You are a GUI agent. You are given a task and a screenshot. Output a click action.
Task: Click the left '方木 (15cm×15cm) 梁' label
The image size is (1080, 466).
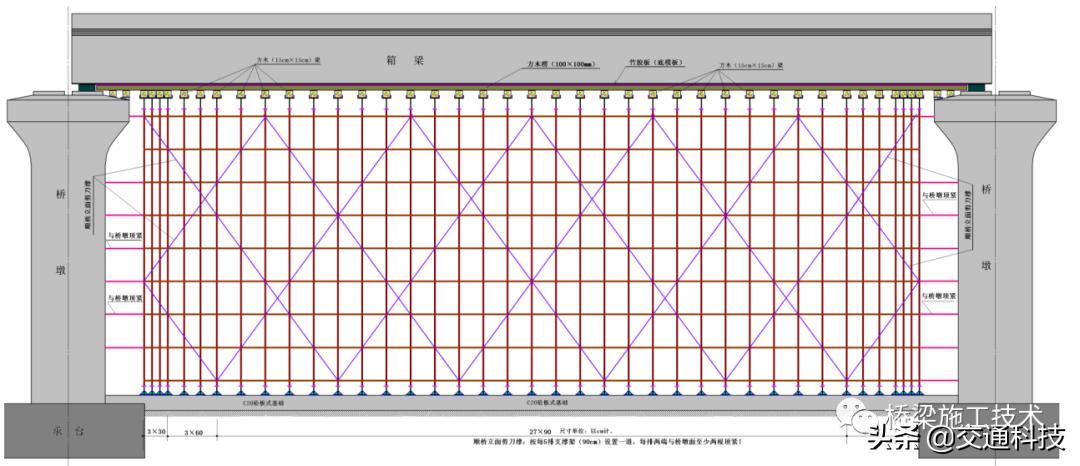click(289, 61)
